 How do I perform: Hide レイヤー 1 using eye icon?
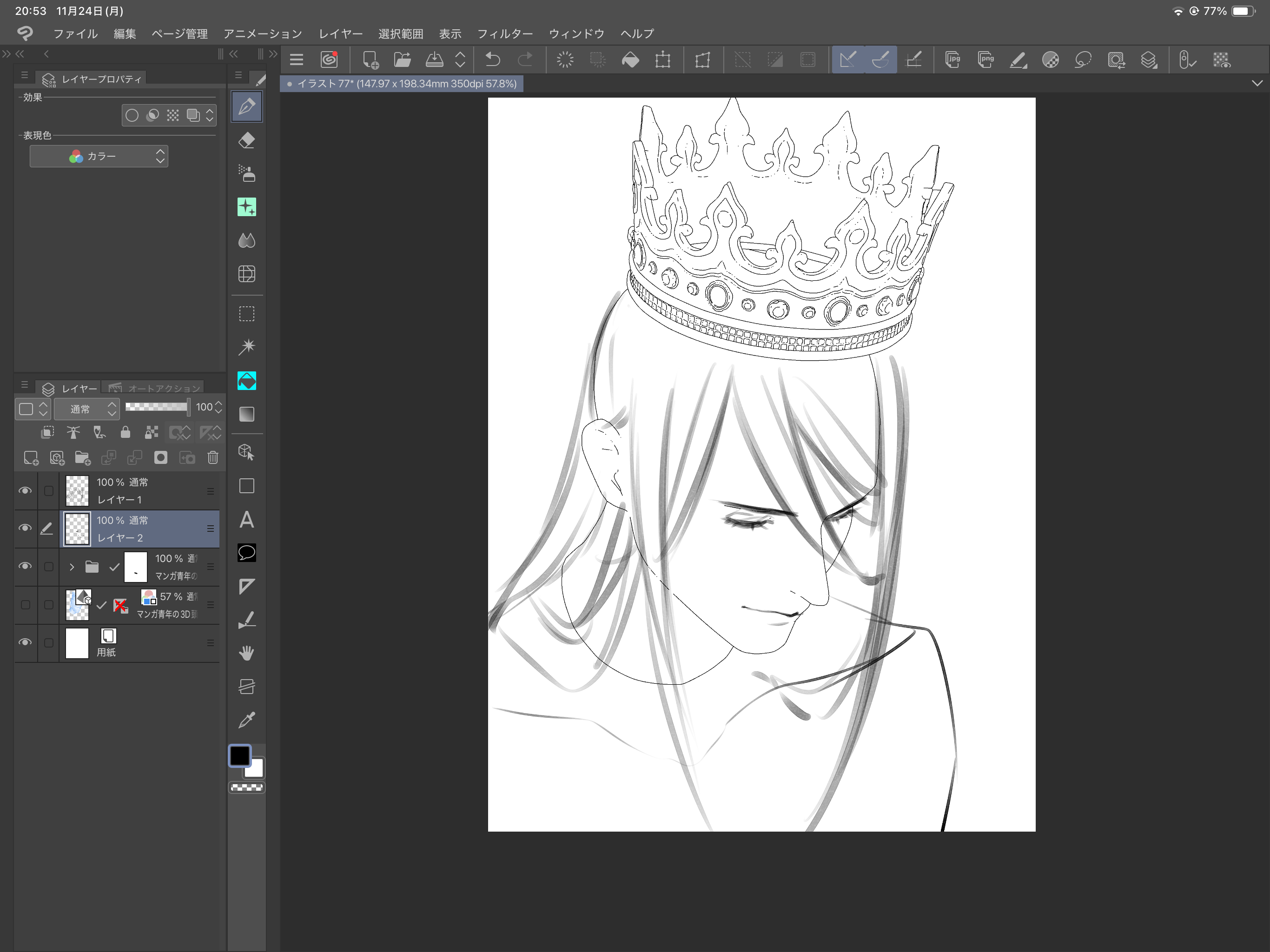(x=25, y=490)
